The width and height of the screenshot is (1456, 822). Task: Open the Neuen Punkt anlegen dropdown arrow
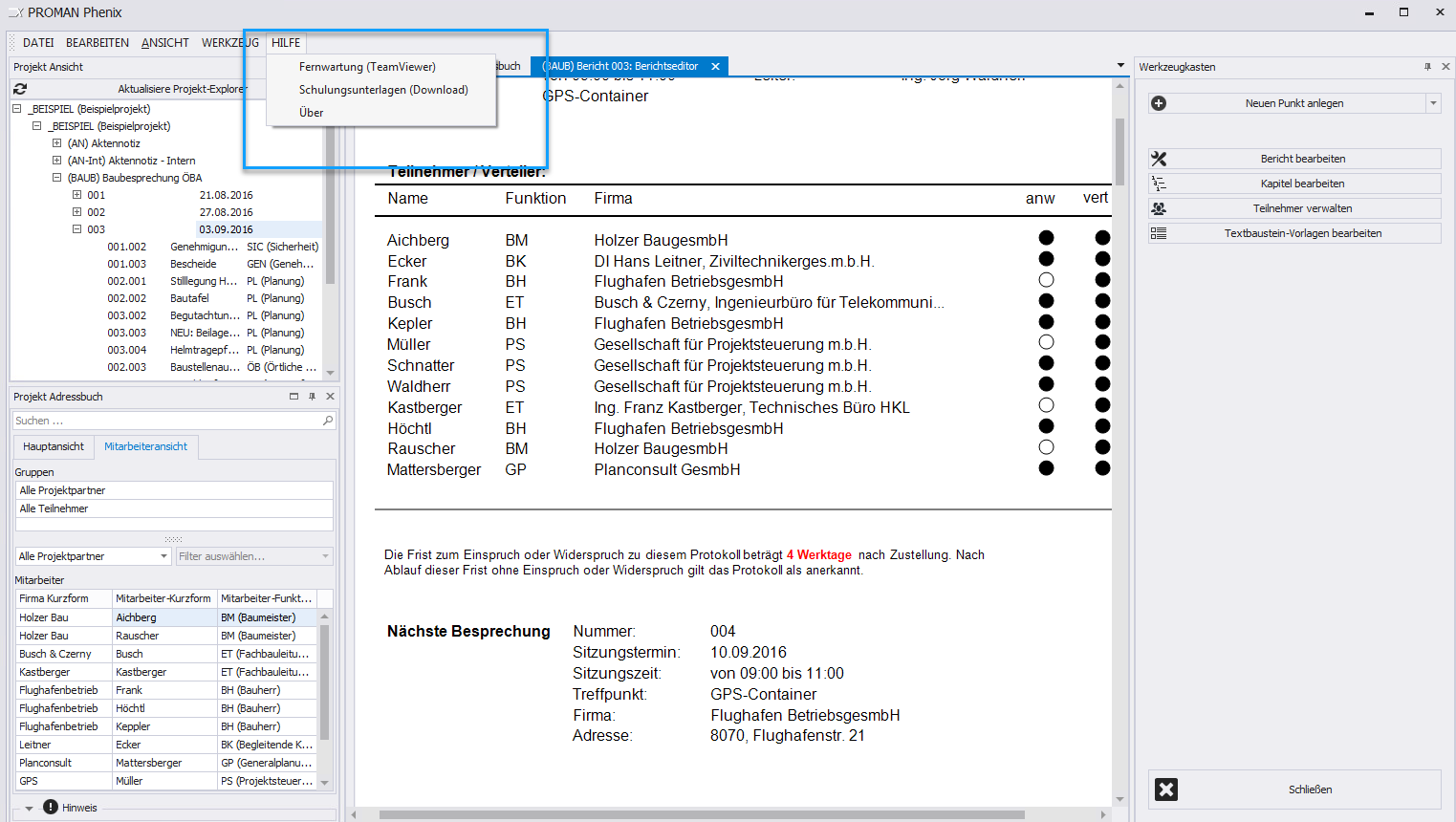pyautogui.click(x=1433, y=103)
